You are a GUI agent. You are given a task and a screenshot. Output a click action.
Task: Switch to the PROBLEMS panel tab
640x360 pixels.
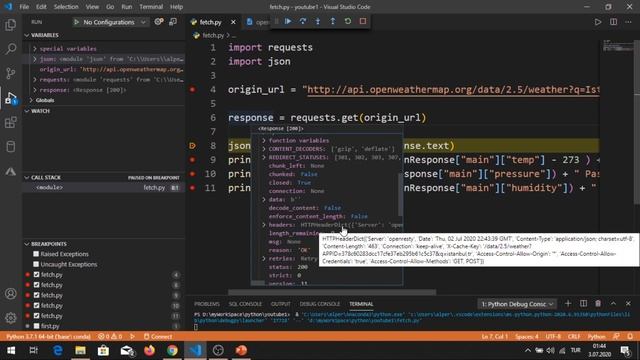click(207, 304)
